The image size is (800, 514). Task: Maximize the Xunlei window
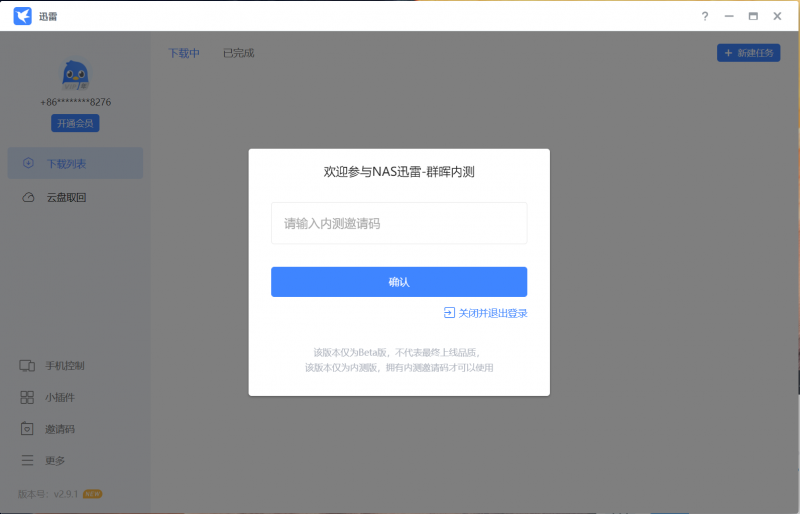coord(753,16)
